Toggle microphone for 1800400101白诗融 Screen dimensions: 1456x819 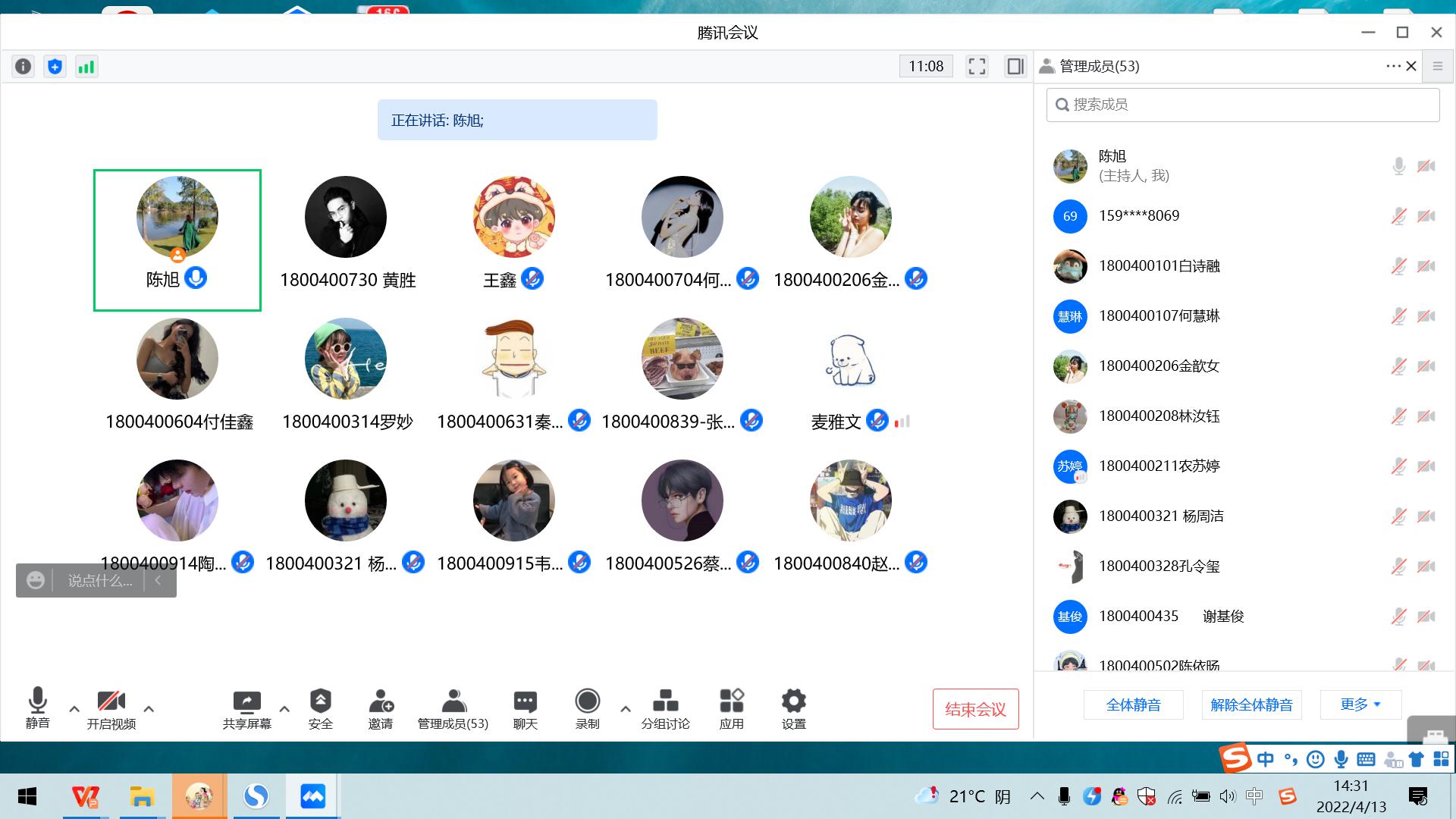coord(1398,266)
